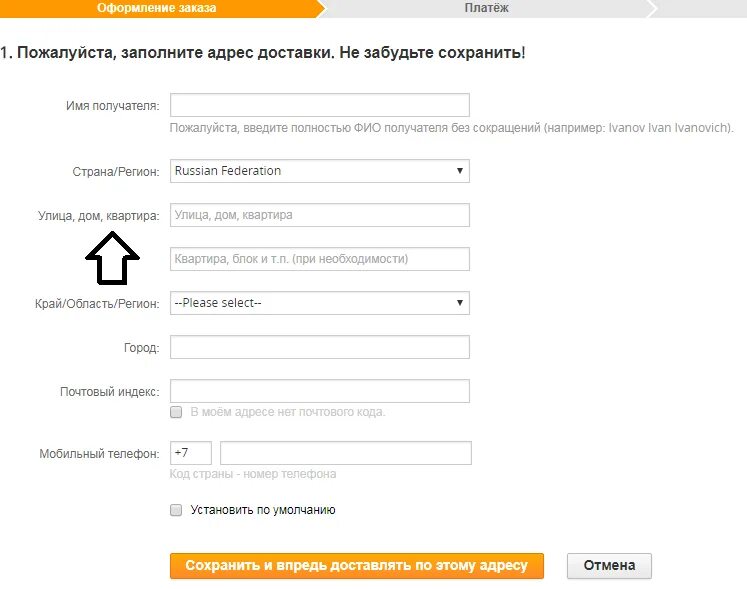Open dropdown arrow of Страна/Регион selector
This screenshot has width=747, height=589.
460,171
